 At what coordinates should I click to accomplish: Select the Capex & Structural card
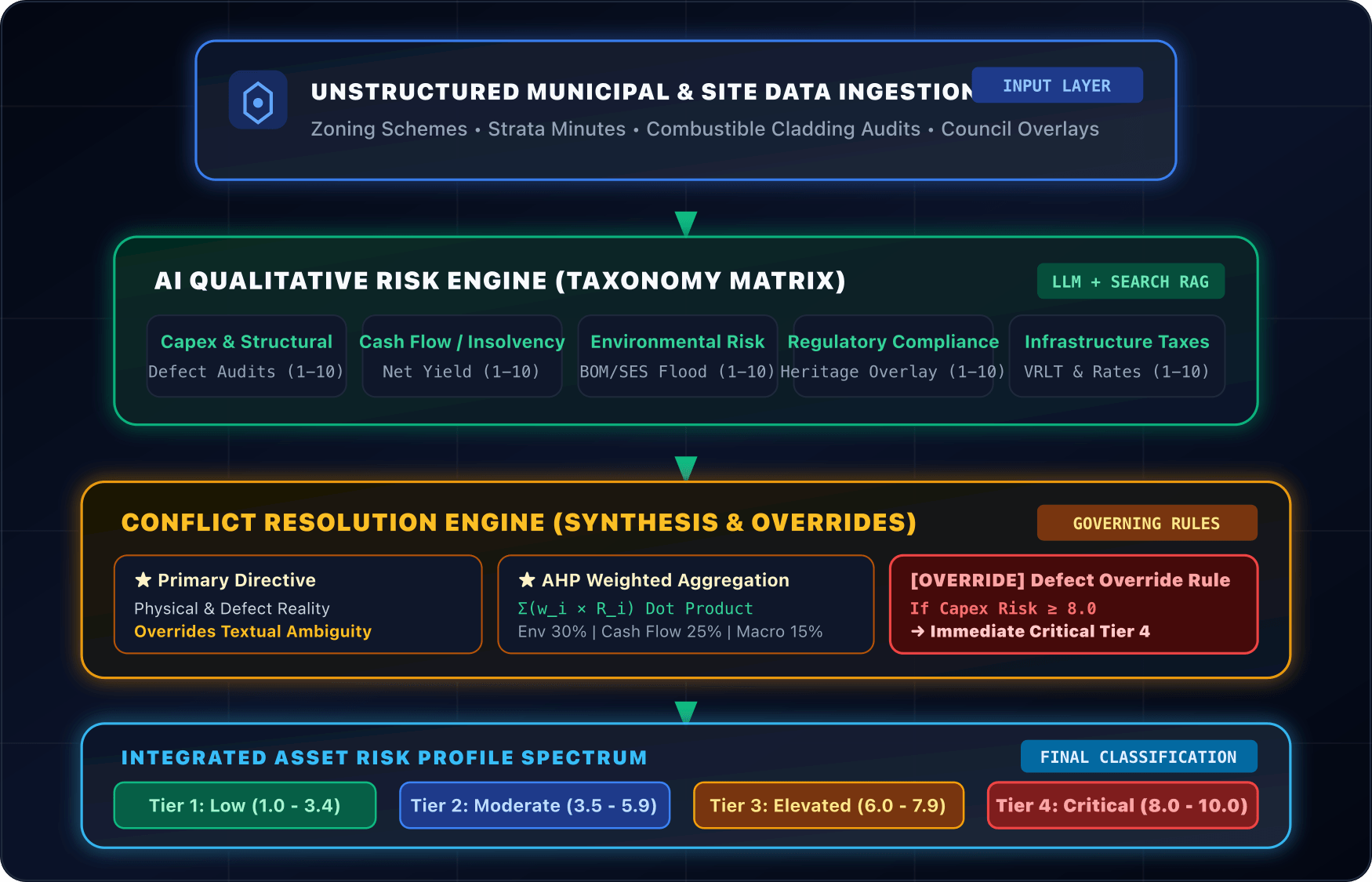(247, 356)
